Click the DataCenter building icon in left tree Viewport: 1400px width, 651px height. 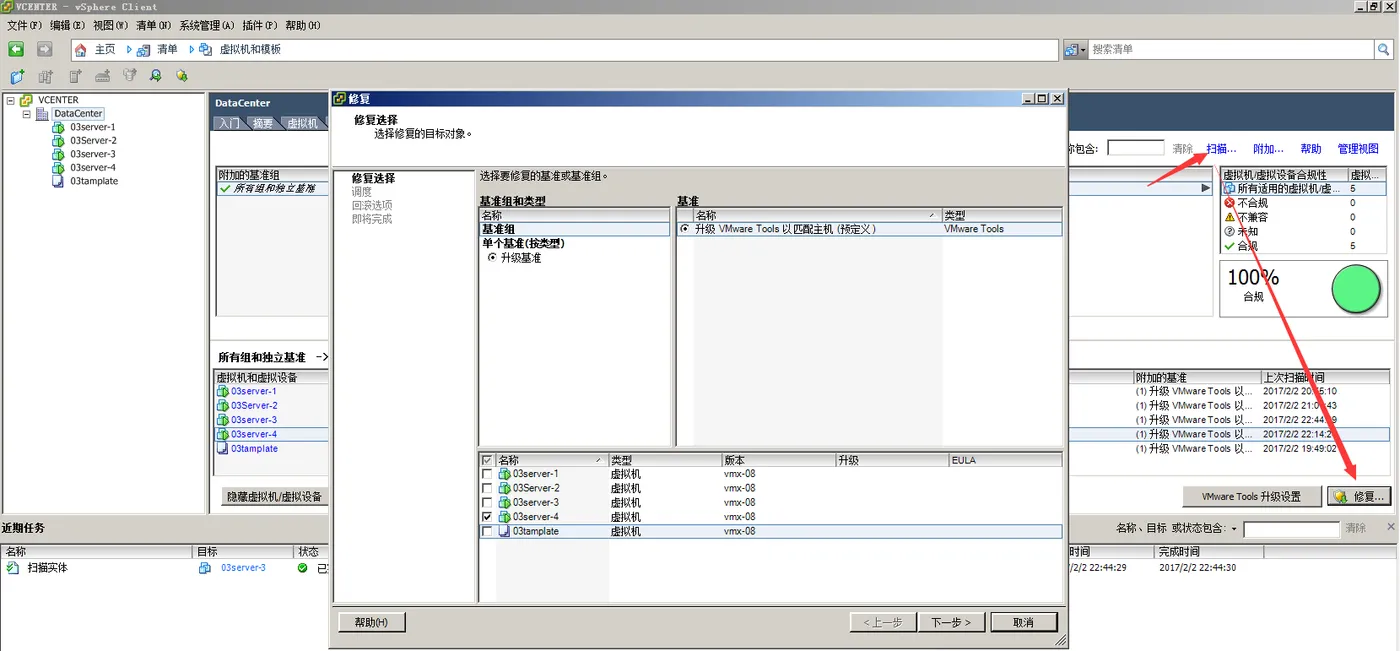click(42, 114)
